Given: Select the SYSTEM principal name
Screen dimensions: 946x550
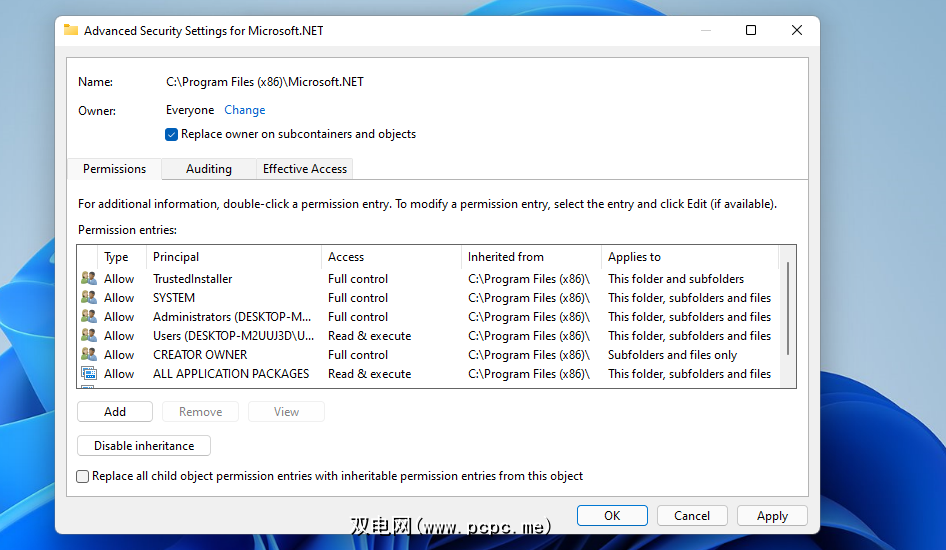Looking at the screenshot, I should (x=174, y=298).
